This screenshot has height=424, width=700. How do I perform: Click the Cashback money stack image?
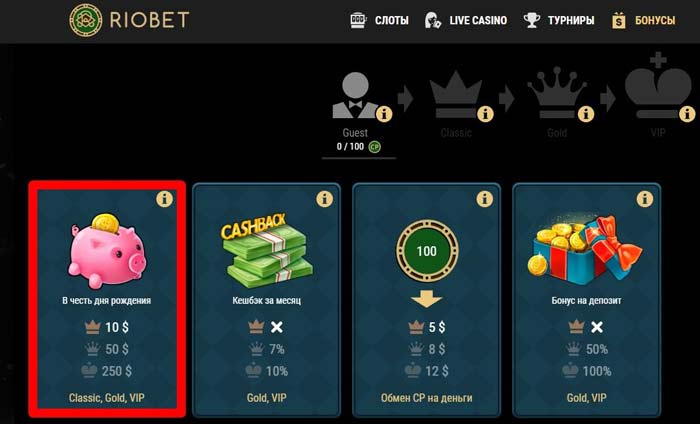[x=267, y=251]
